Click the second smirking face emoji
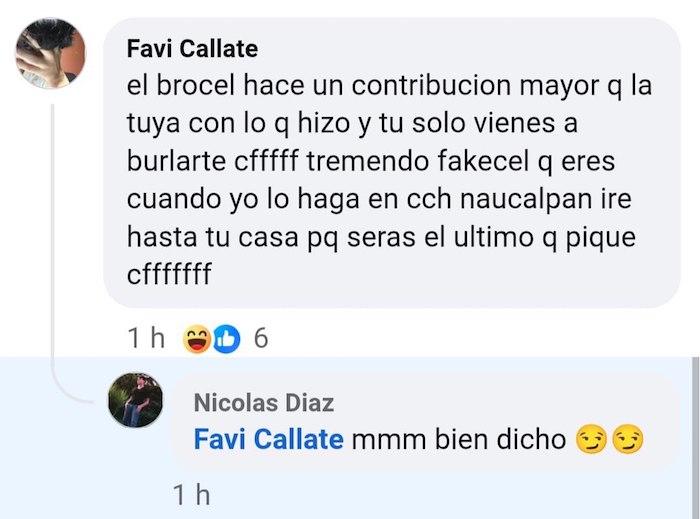This screenshot has height=519, width=700. pos(628,439)
